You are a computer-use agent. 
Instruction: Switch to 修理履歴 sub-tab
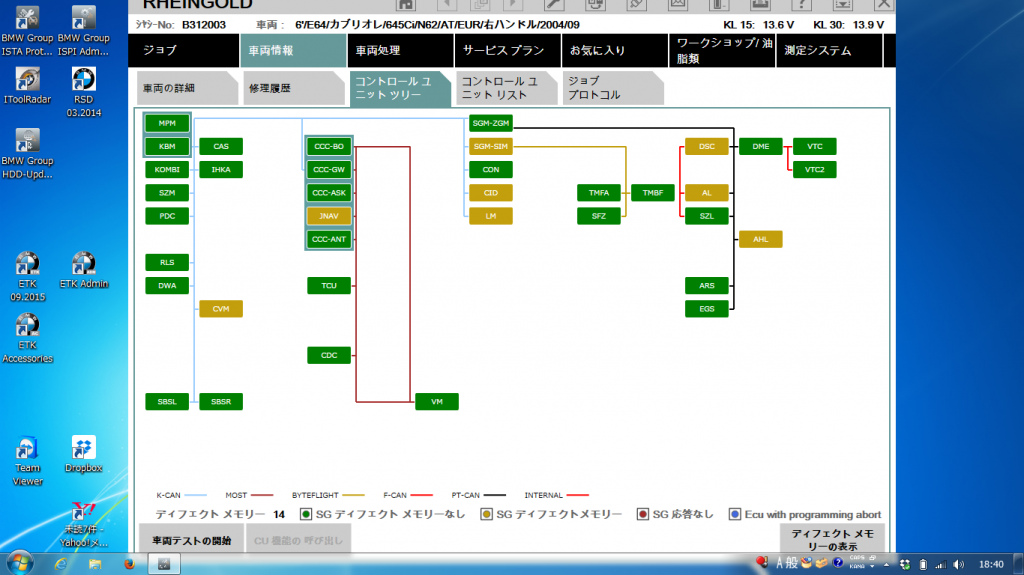[x=294, y=88]
